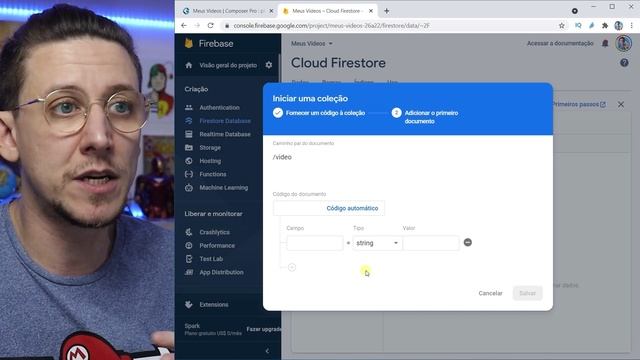Screen dimensions: 640x360
Task: Open Authentication in the Firebase sidebar
Action: click(219, 108)
